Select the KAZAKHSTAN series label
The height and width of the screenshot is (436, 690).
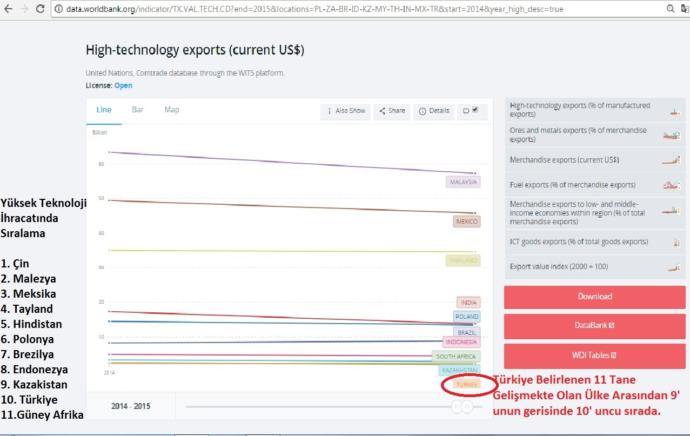click(x=460, y=370)
